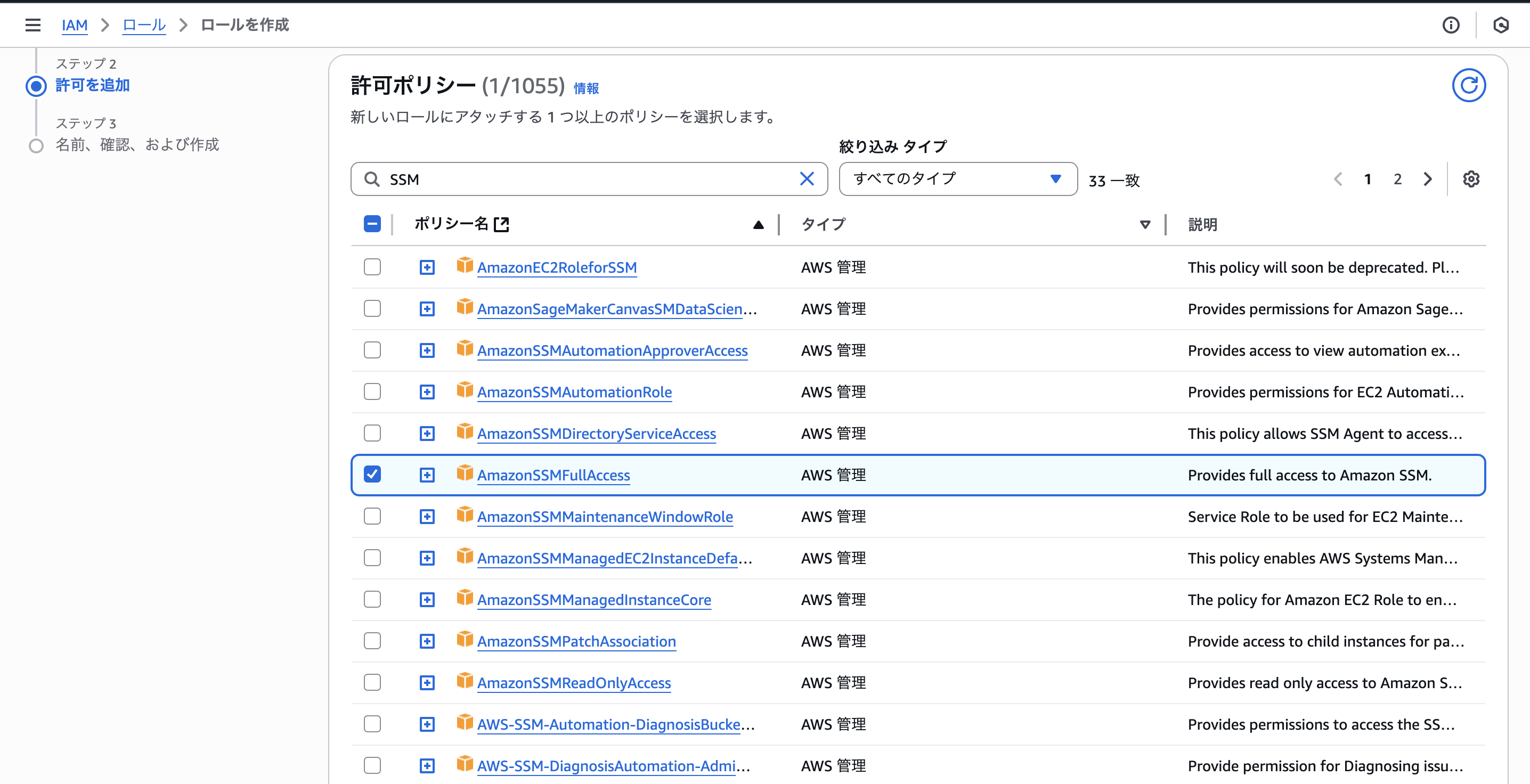Screen dimensions: 1530x784
Task: Expand details for AmazonSSMManagedInstanceCore
Action: (x=427, y=599)
